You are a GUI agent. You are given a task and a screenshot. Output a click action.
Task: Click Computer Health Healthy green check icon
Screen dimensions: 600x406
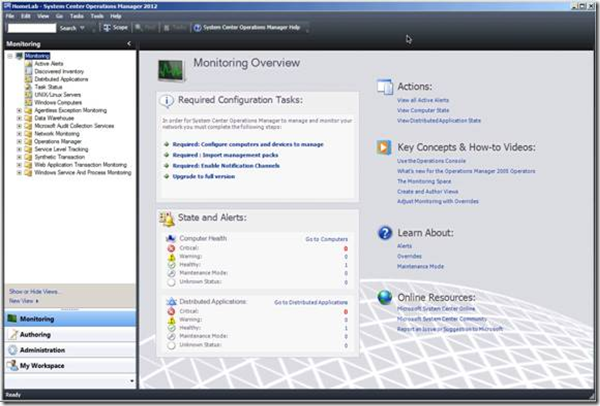171,265
